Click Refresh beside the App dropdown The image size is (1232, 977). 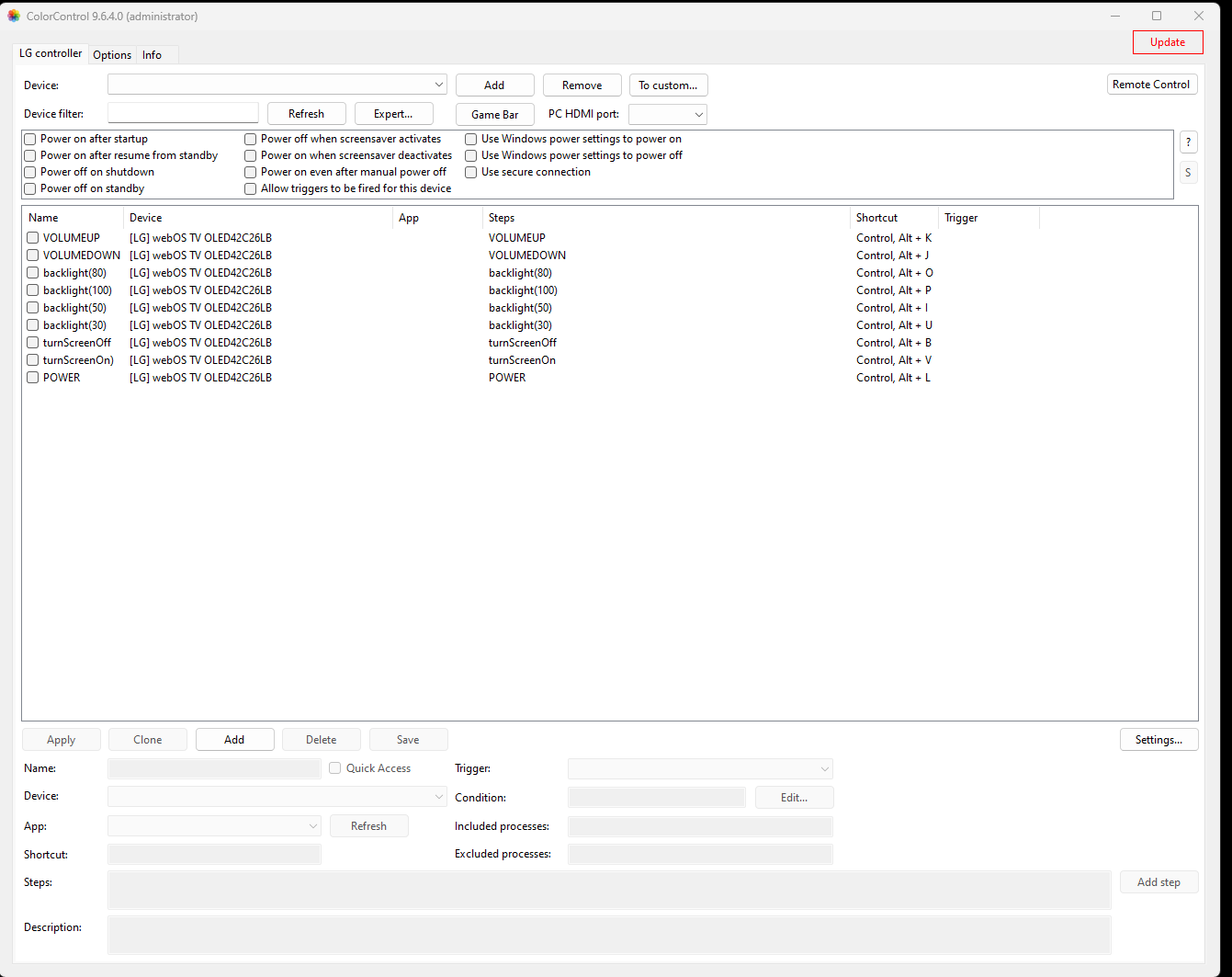click(x=369, y=826)
